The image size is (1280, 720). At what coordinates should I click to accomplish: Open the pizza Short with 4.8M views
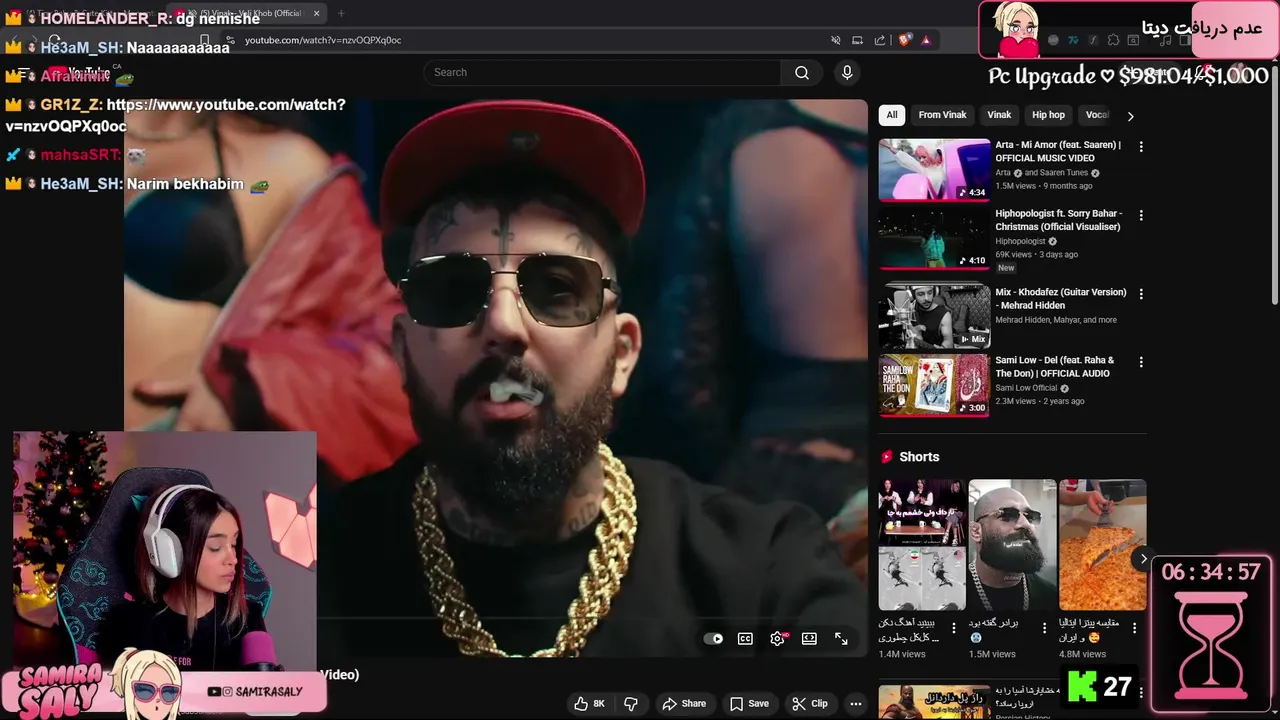tap(1102, 545)
